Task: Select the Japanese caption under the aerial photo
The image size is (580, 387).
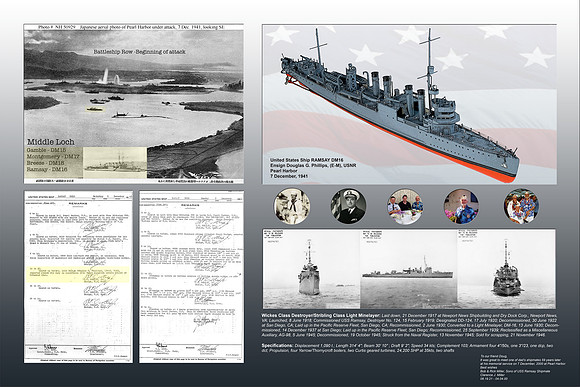Action: click(134, 181)
